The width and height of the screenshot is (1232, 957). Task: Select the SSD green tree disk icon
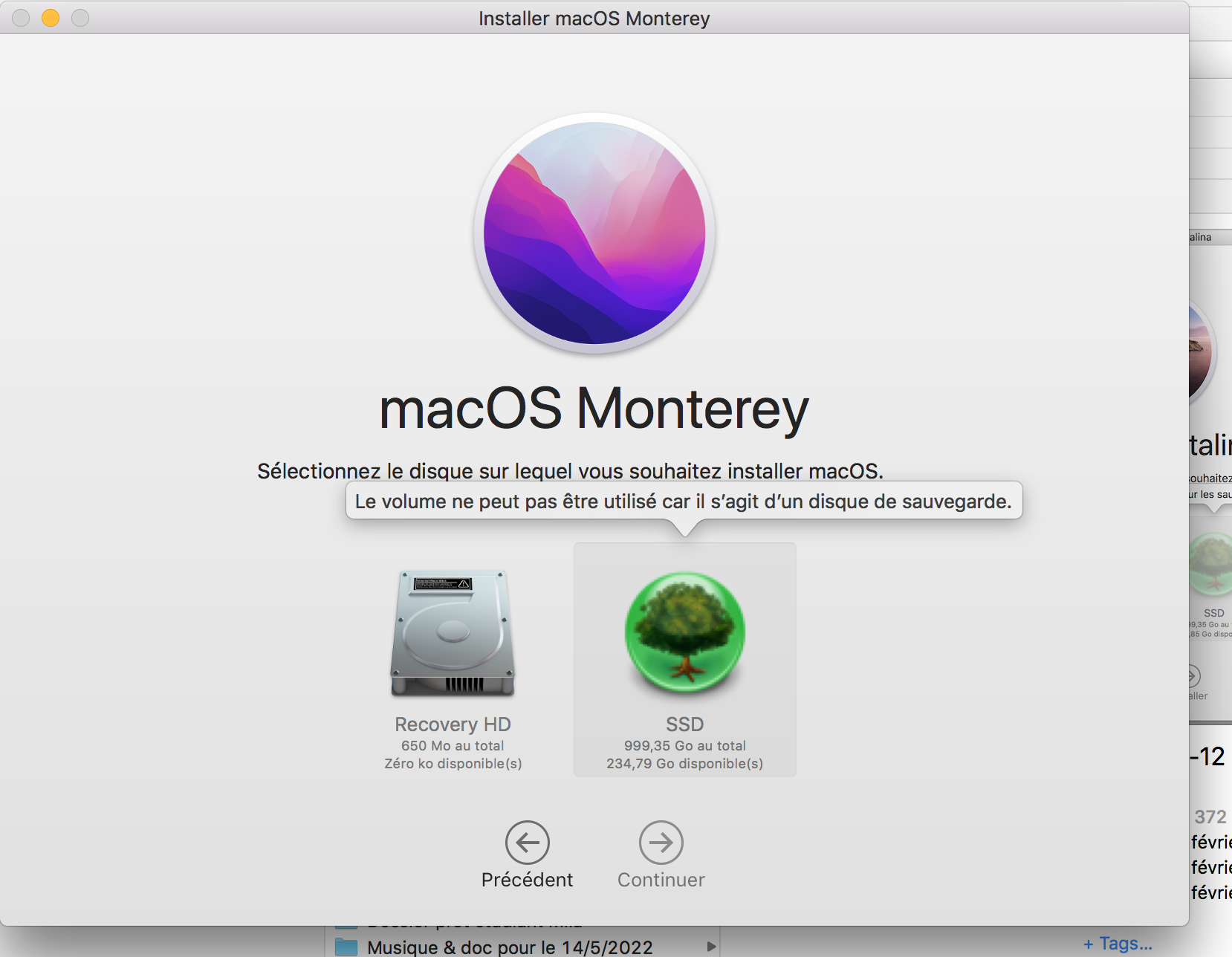point(684,633)
